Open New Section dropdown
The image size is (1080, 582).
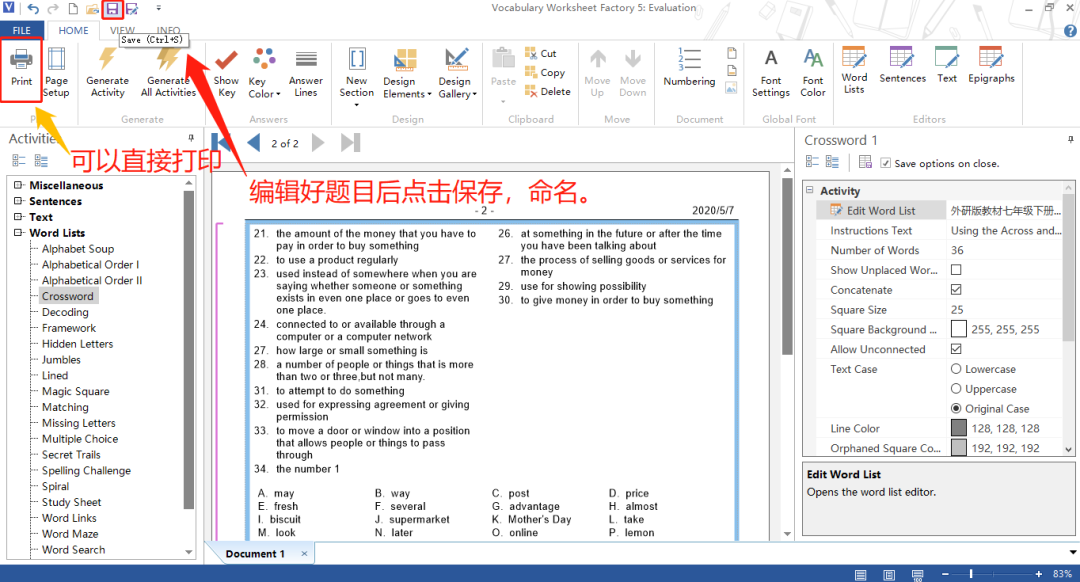(x=357, y=76)
